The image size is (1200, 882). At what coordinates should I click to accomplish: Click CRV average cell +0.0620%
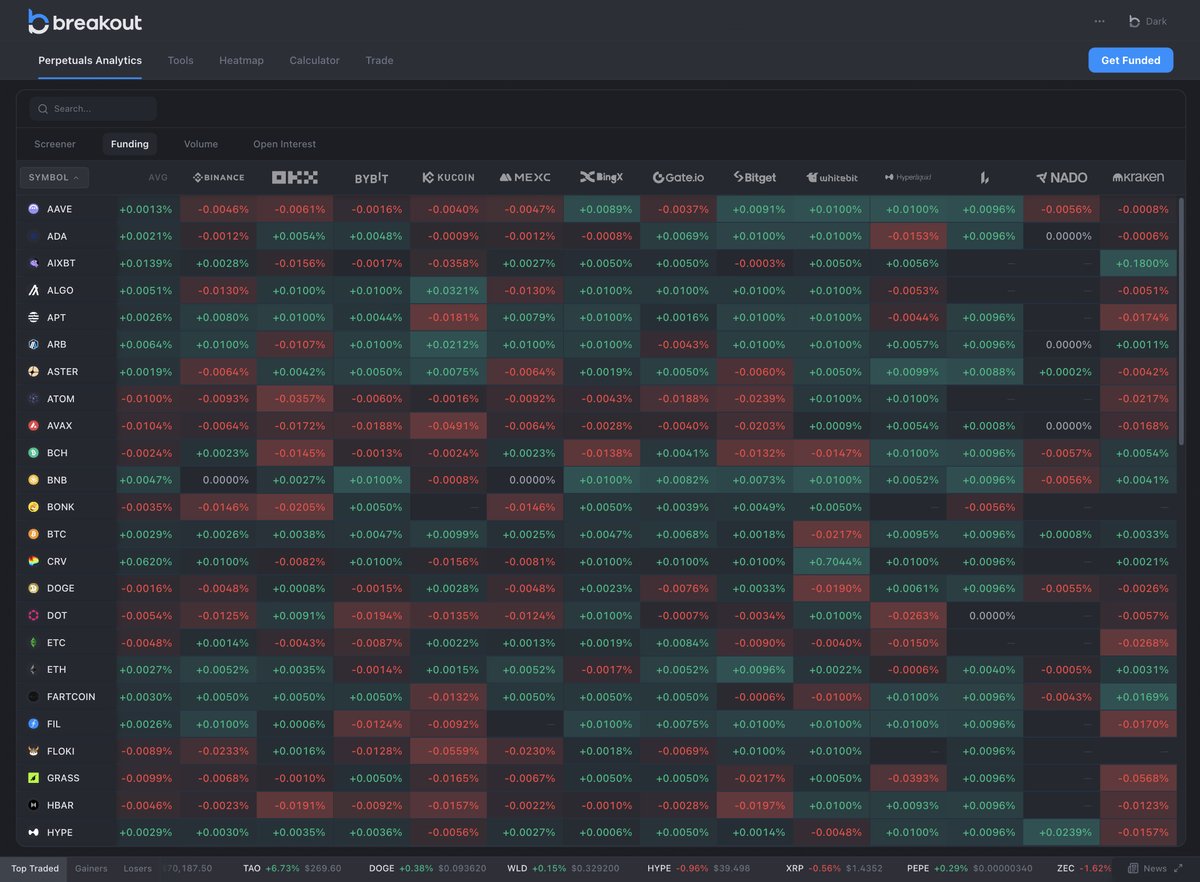point(147,561)
